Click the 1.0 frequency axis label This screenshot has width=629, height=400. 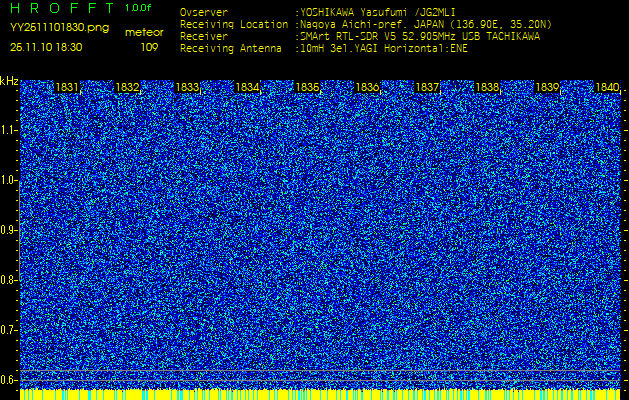pos(7,181)
